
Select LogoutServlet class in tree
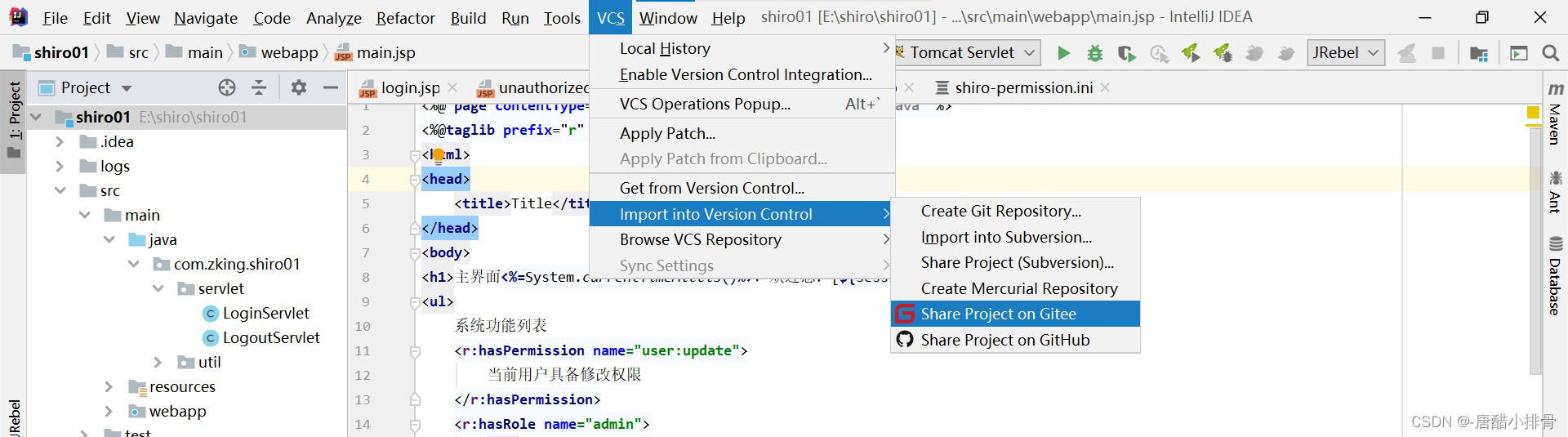pyautogui.click(x=261, y=338)
